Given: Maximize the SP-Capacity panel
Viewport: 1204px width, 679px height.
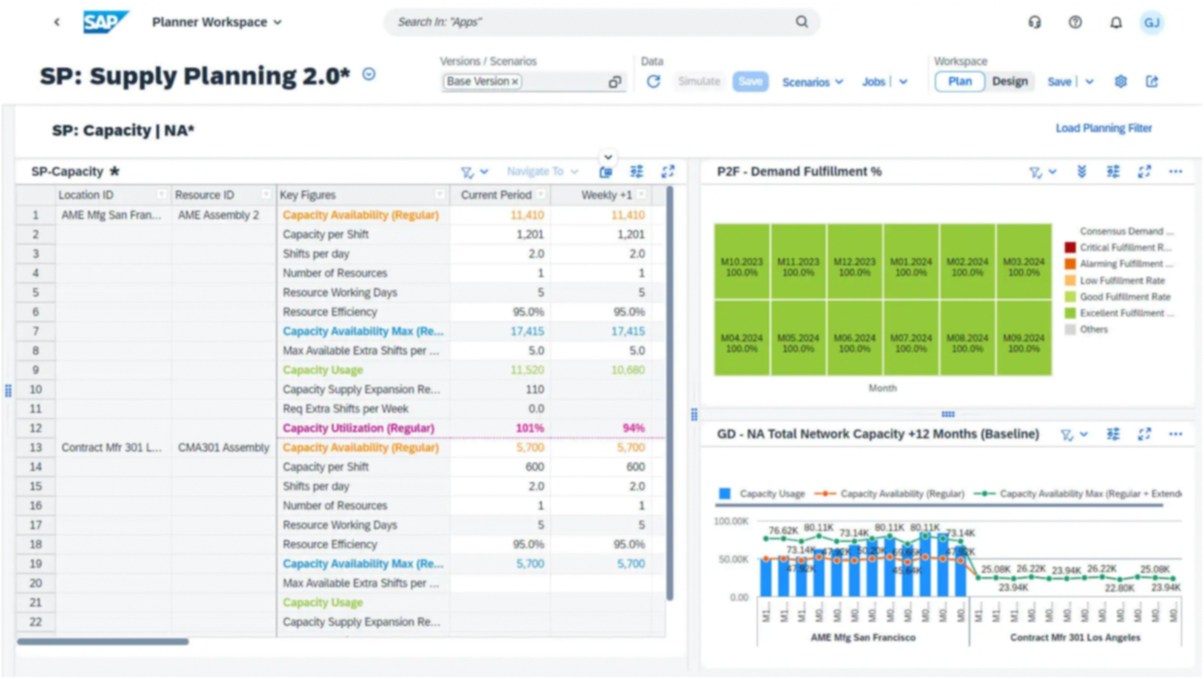Looking at the screenshot, I should click(668, 172).
